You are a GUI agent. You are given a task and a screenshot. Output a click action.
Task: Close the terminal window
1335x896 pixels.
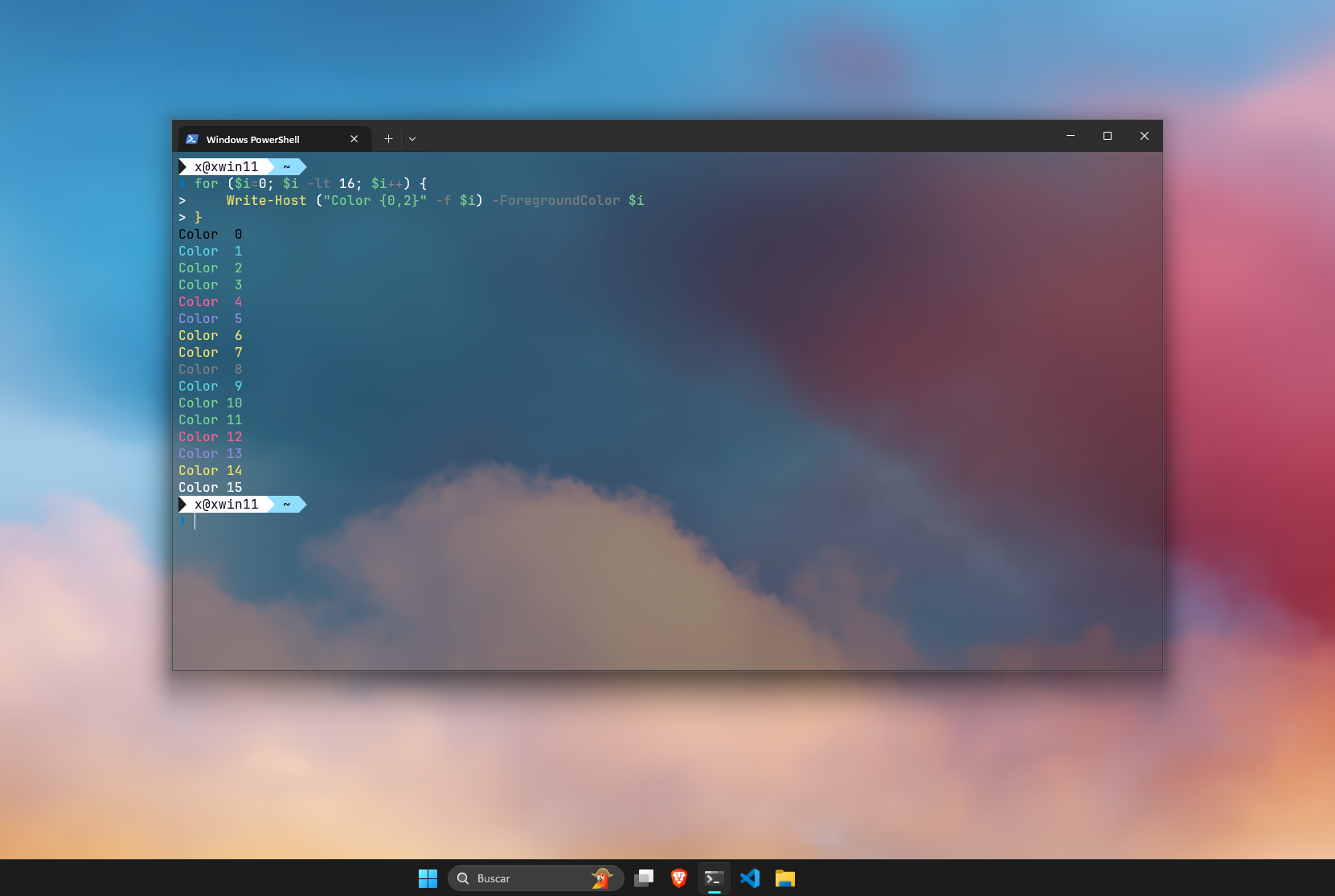[1144, 136]
